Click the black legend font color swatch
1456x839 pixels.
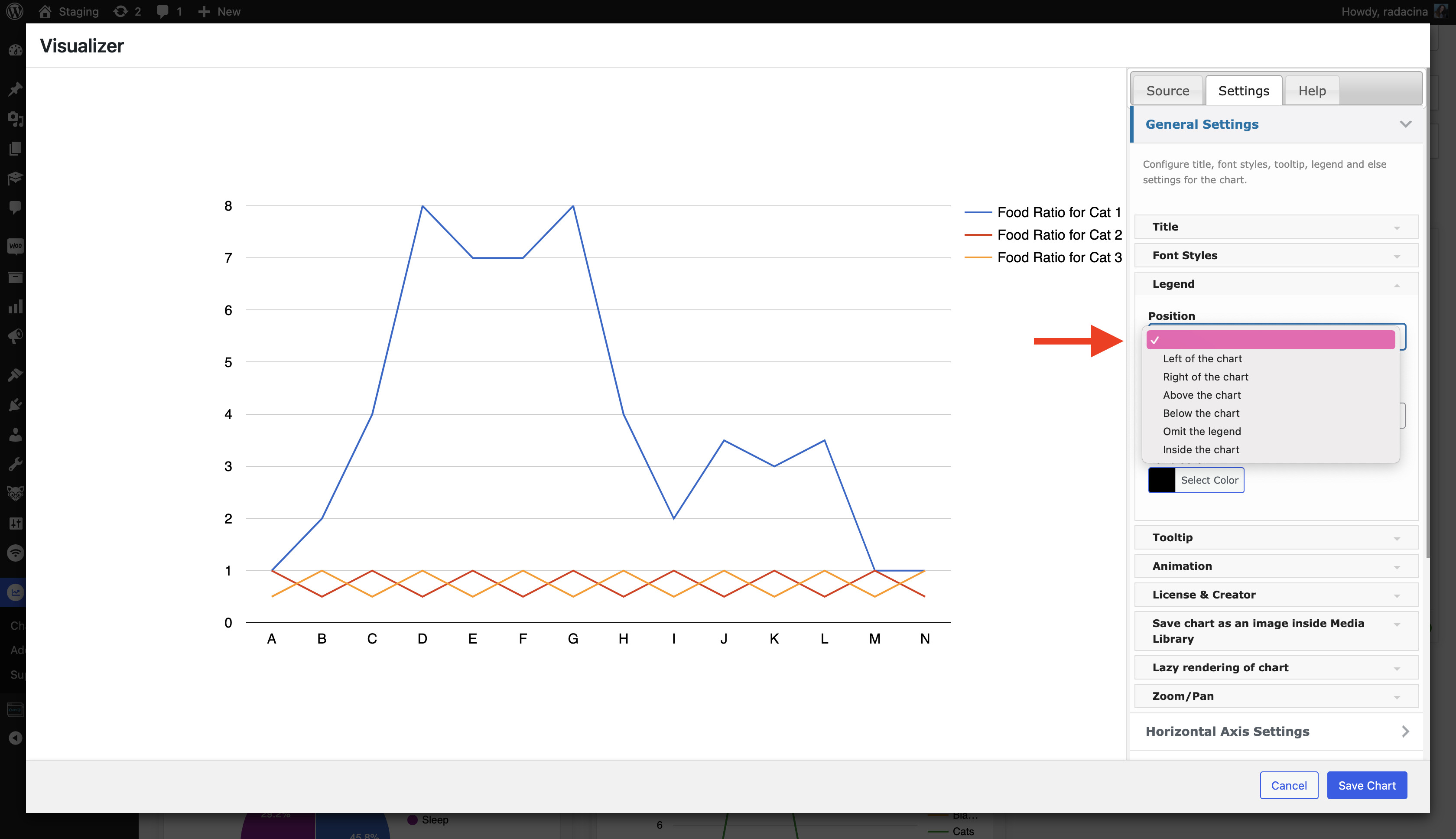coord(1162,480)
